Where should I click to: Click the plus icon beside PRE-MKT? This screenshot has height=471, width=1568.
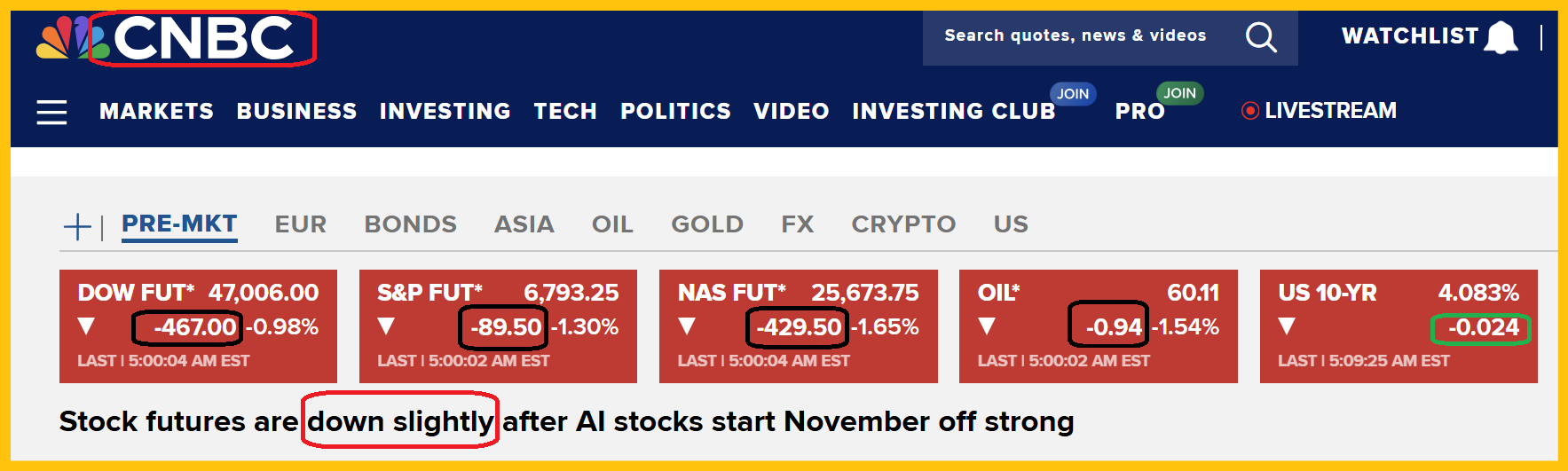point(77,226)
